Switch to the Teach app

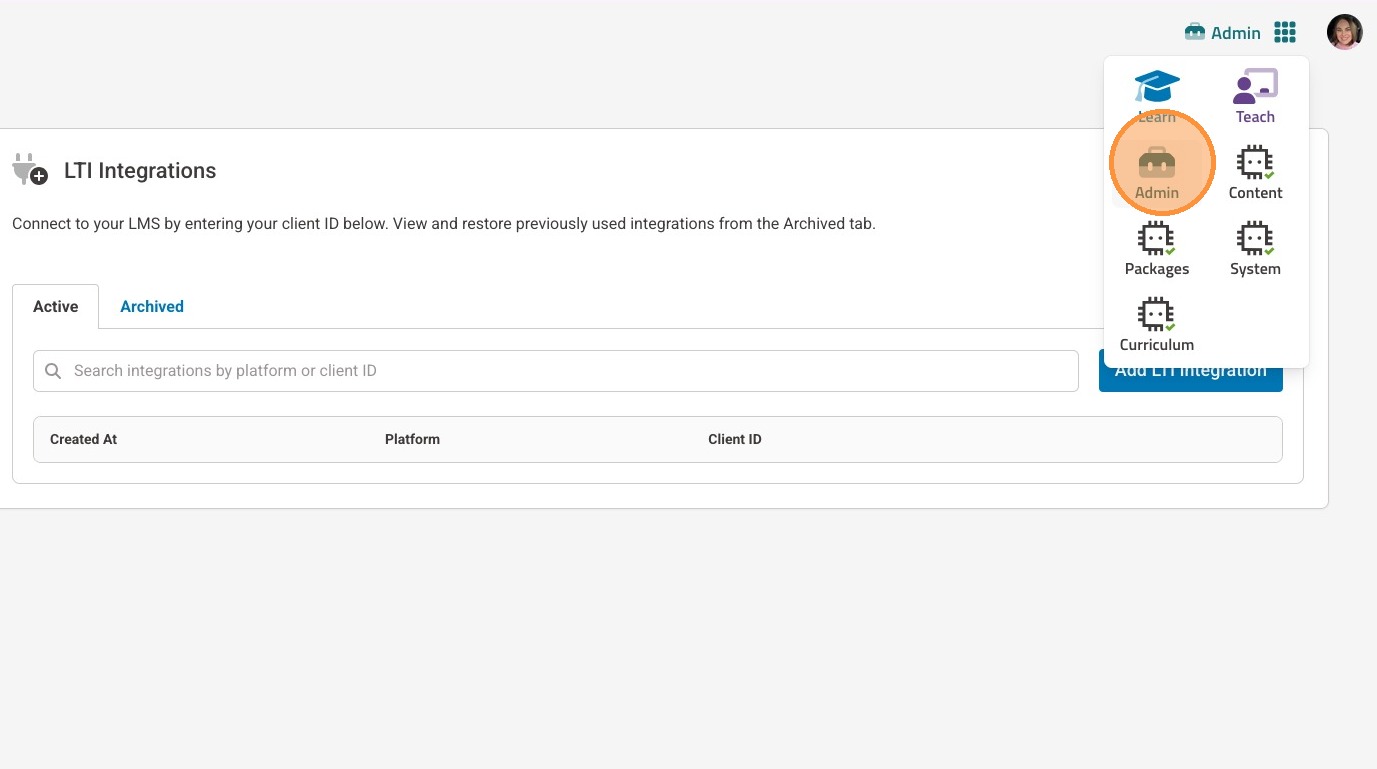point(1255,95)
